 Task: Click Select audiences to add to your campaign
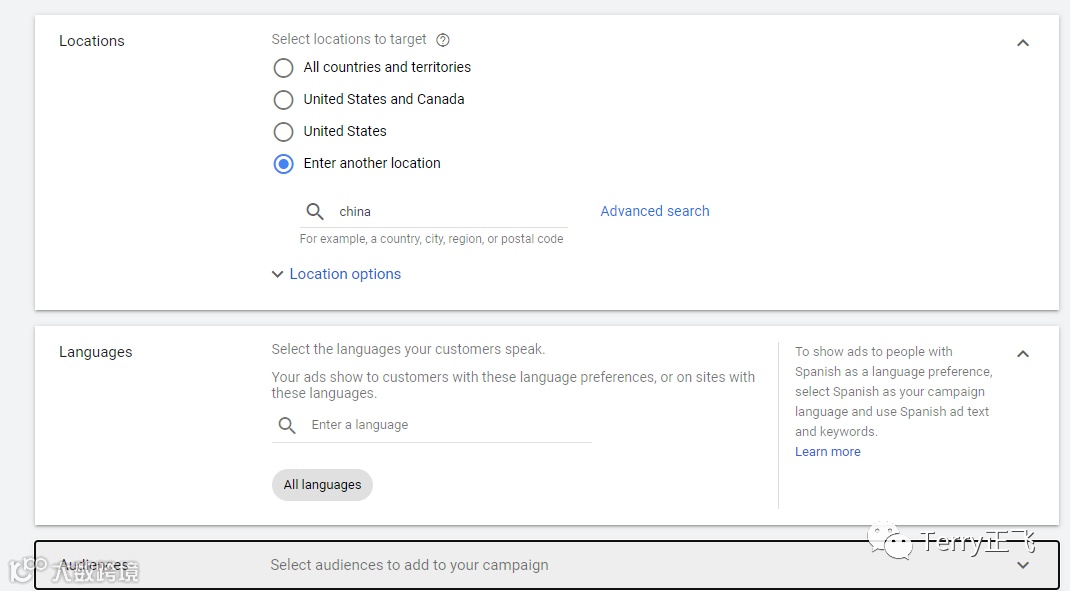click(409, 565)
